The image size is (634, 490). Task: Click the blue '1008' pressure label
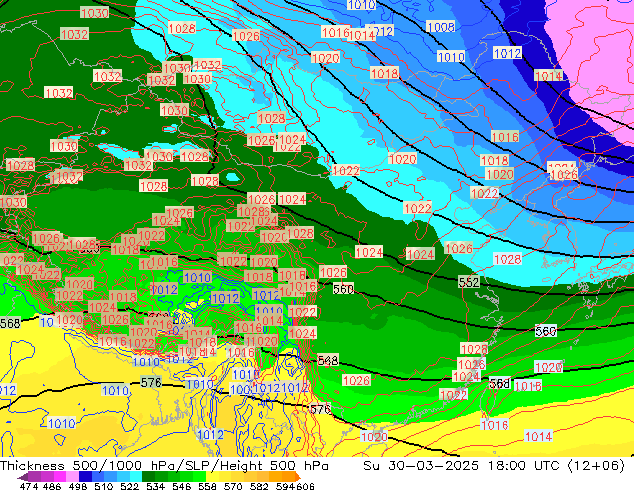point(441,27)
